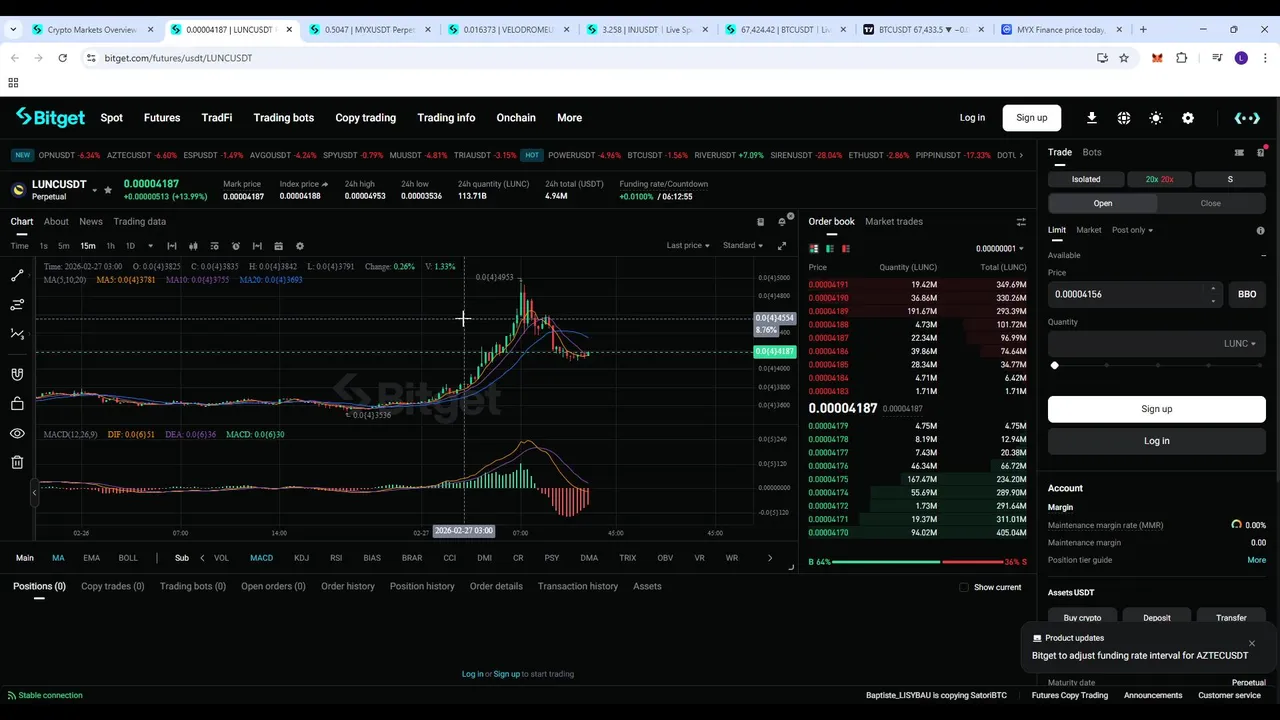The height and width of the screenshot is (720, 1280).
Task: Open chart settings gear in chart toolbar
Action: [300, 246]
